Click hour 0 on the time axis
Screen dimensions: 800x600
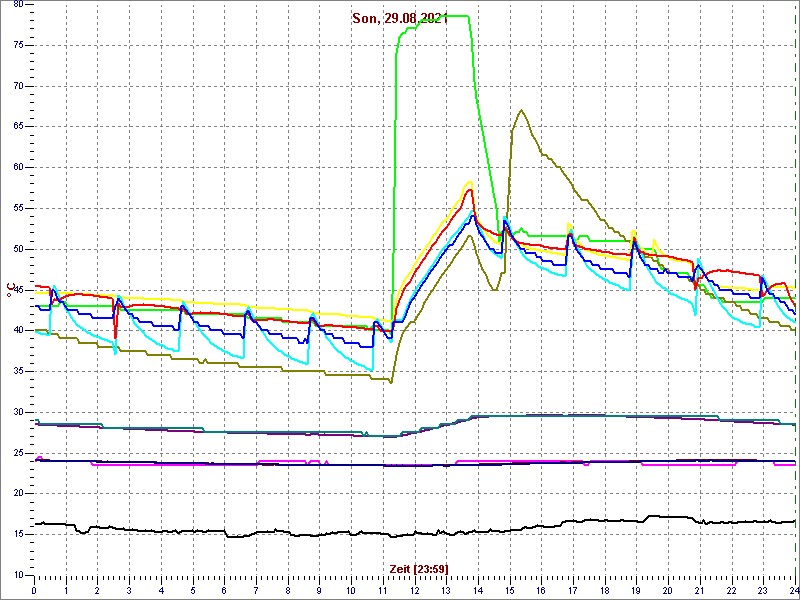[x=34, y=591]
